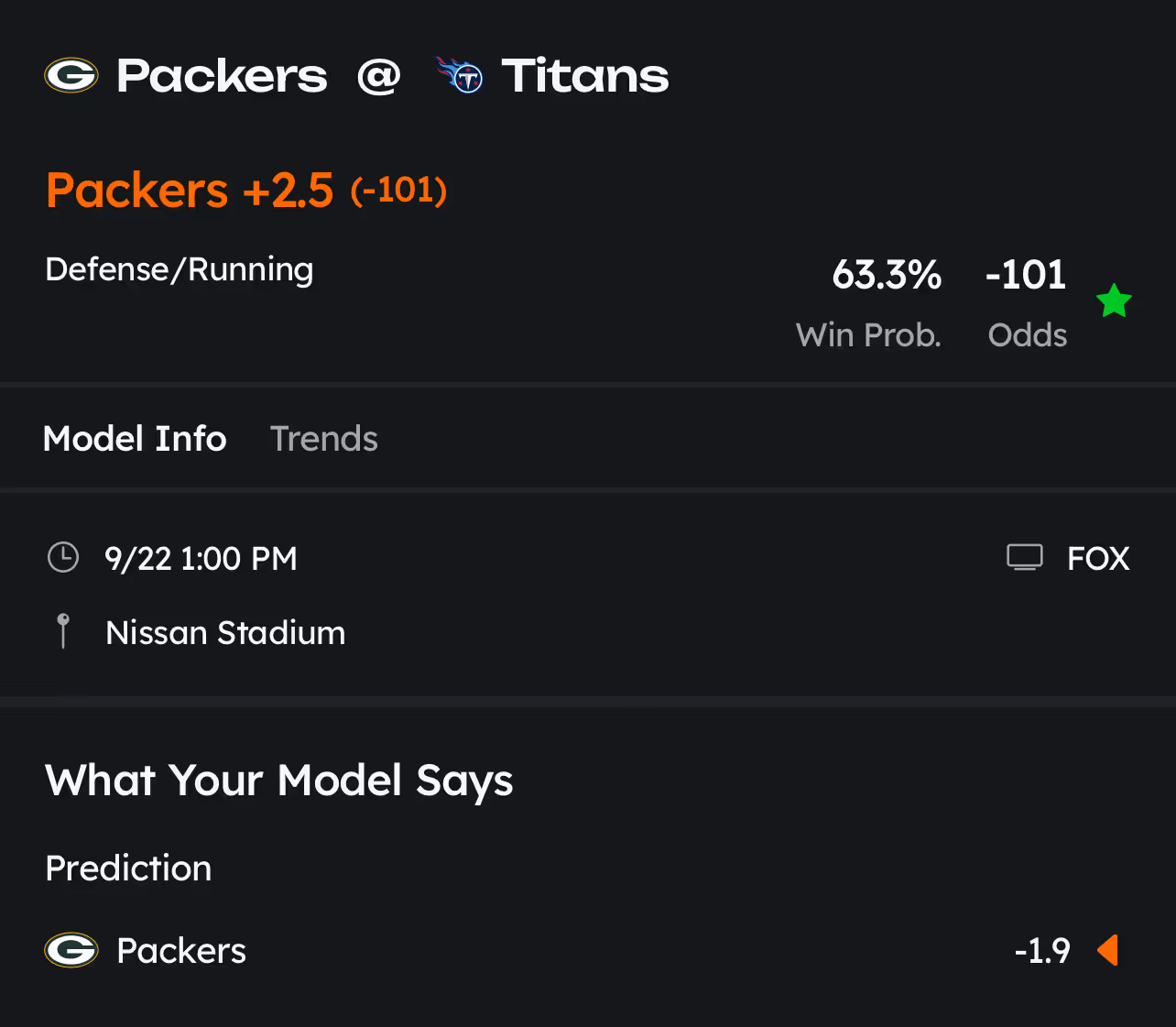Click the Packers logo in the header
1176x1027 pixels.
[x=71, y=75]
